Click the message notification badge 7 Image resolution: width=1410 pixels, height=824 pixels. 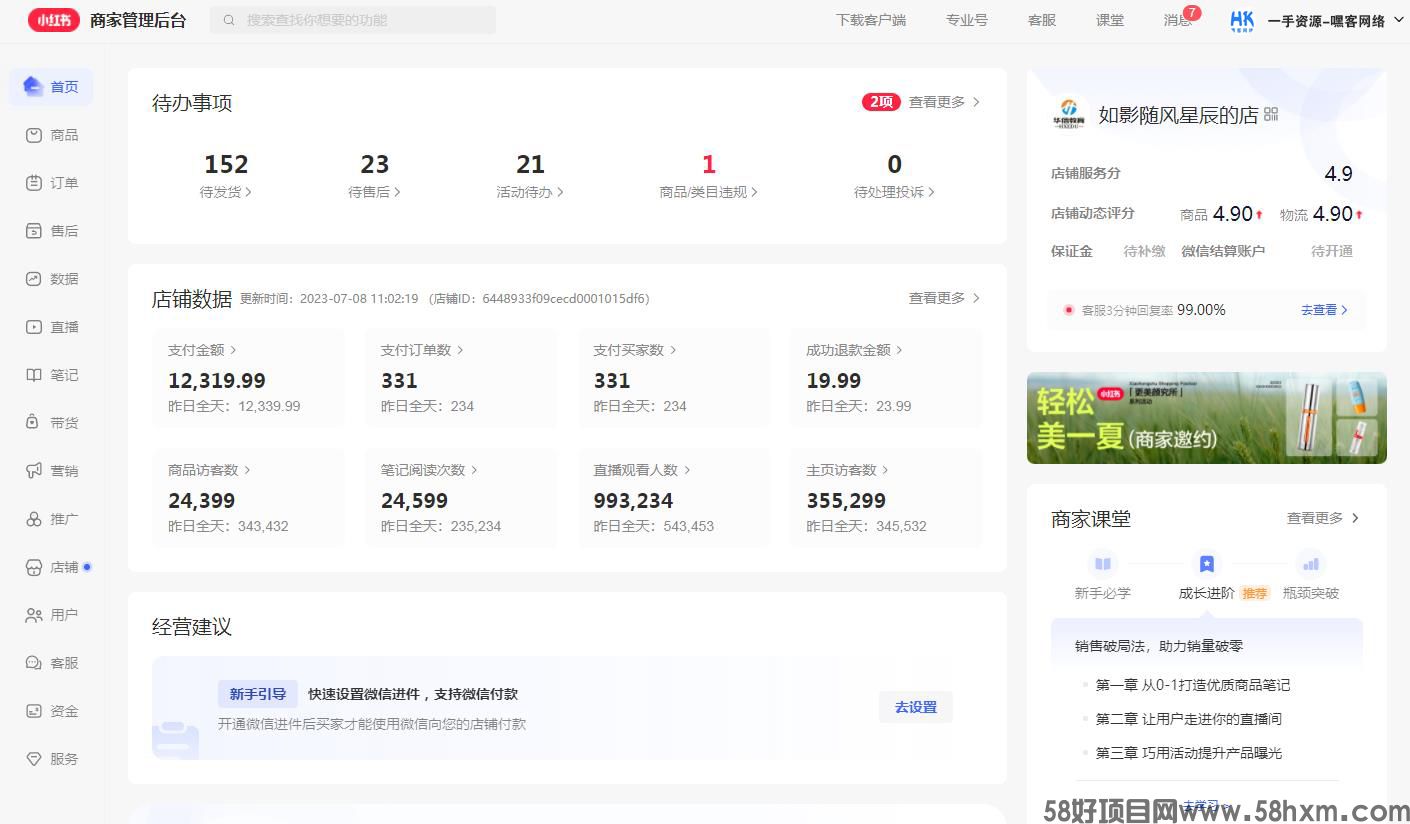1192,13
